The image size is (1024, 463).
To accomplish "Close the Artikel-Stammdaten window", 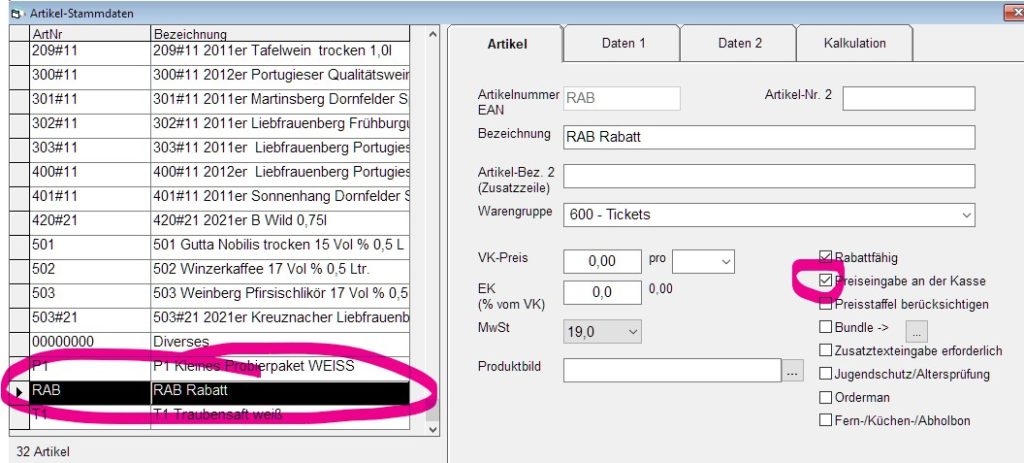I will (x=1015, y=12).
